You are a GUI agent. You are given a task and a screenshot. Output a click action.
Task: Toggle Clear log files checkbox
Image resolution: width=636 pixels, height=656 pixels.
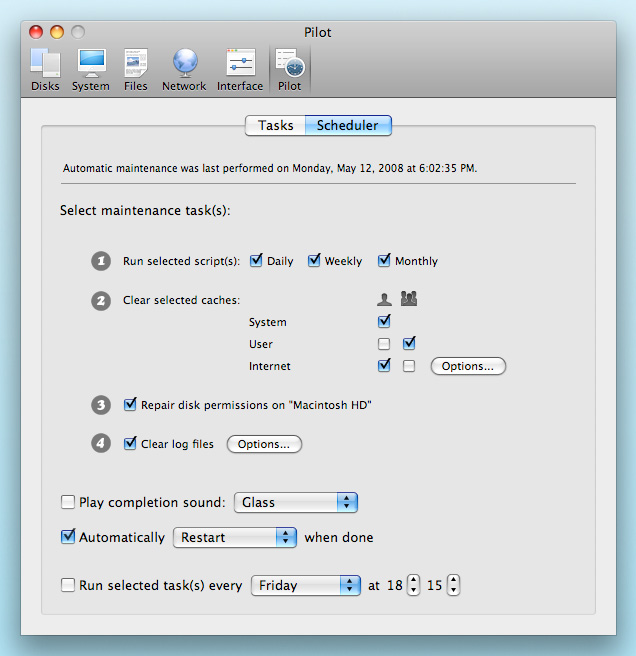(130, 443)
